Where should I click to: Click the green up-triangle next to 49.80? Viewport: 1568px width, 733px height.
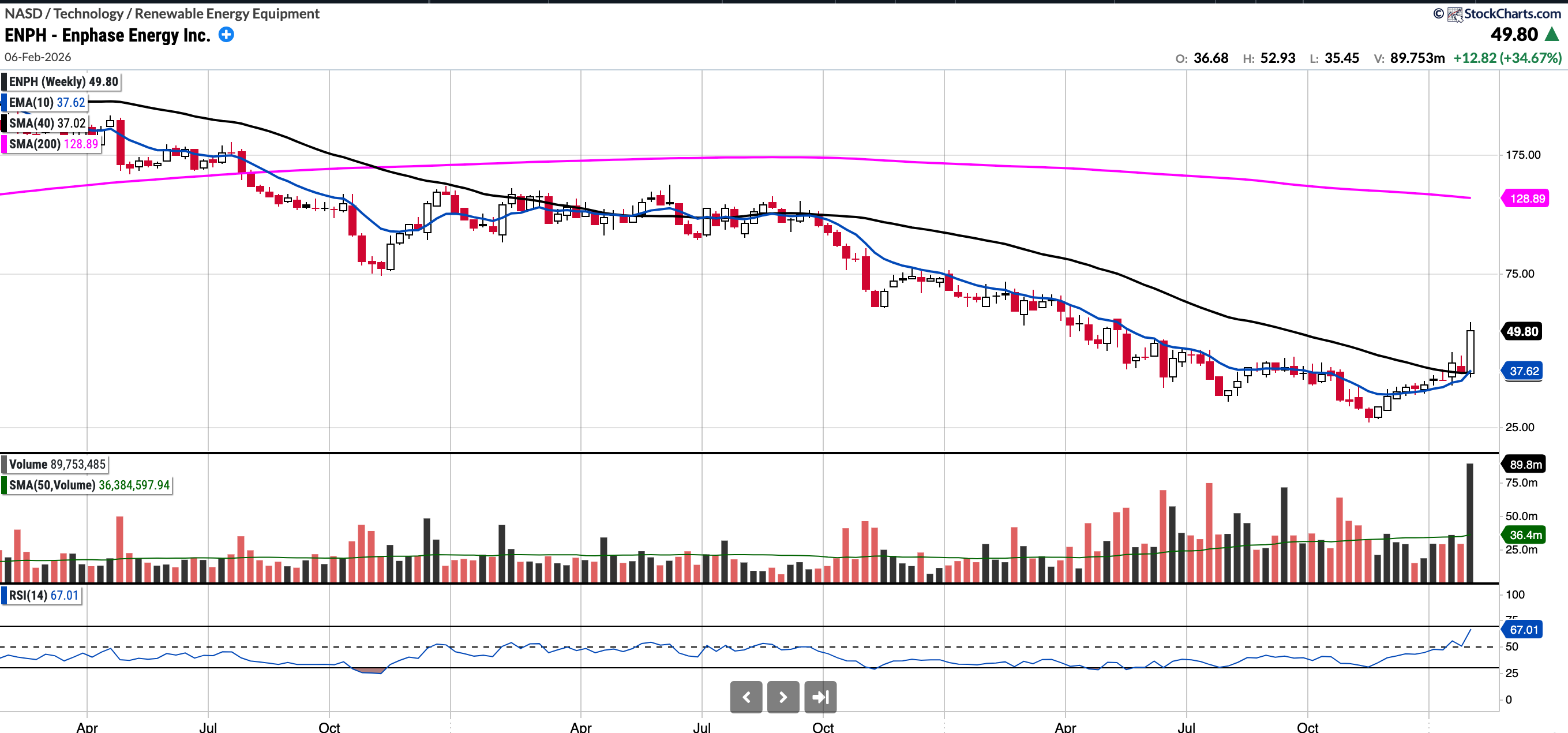(1552, 35)
